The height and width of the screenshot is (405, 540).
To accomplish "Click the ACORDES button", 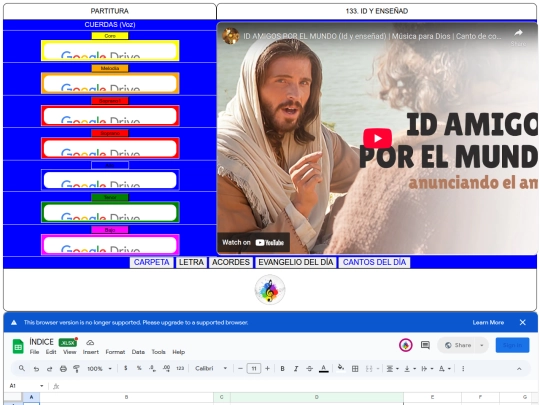I will [x=231, y=262].
